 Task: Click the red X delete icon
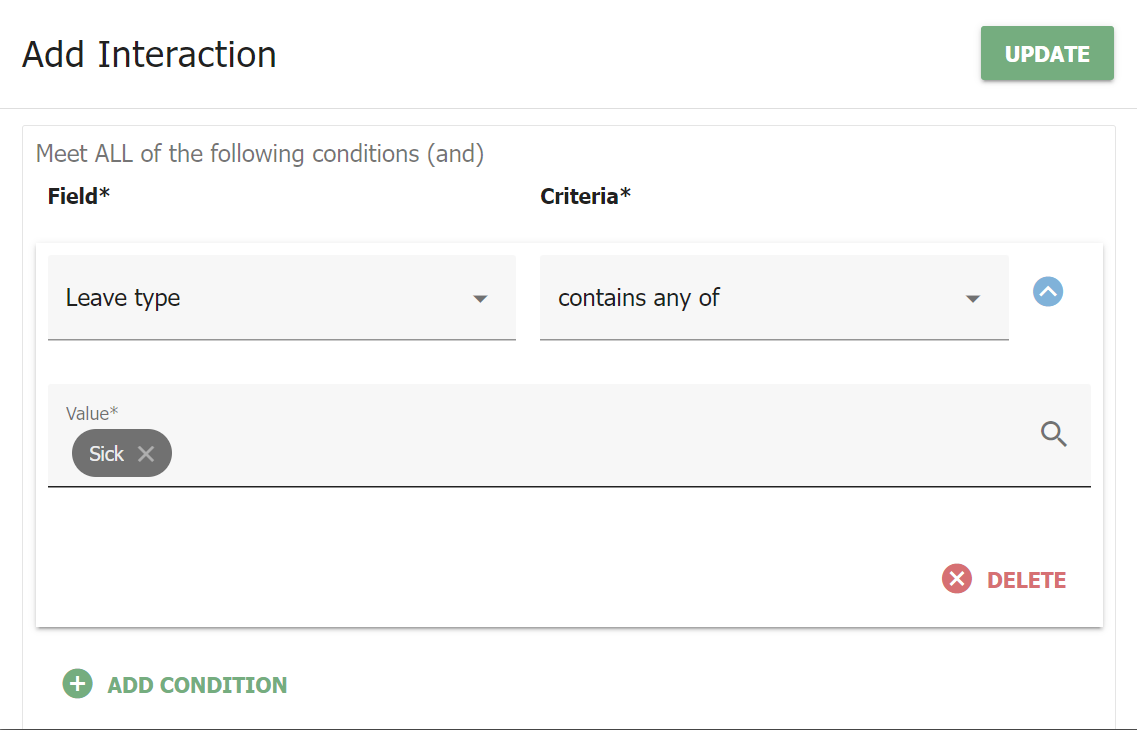[957, 579]
